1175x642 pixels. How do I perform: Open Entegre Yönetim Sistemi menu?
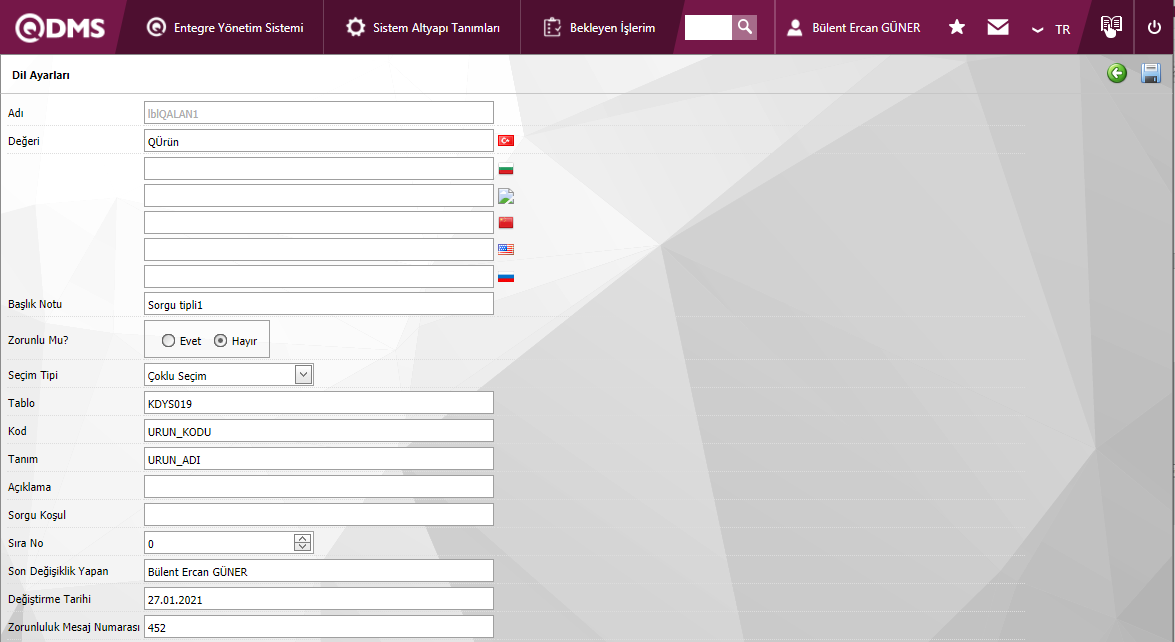pyautogui.click(x=225, y=28)
